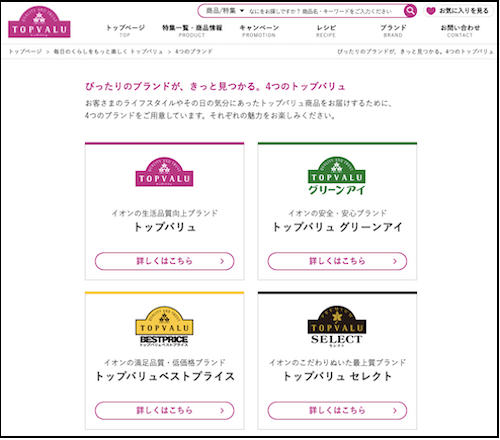Image resolution: width=500 pixels, height=440 pixels.
Task: Click the green TOPVALU グリーンアイ logo
Action: click(337, 176)
